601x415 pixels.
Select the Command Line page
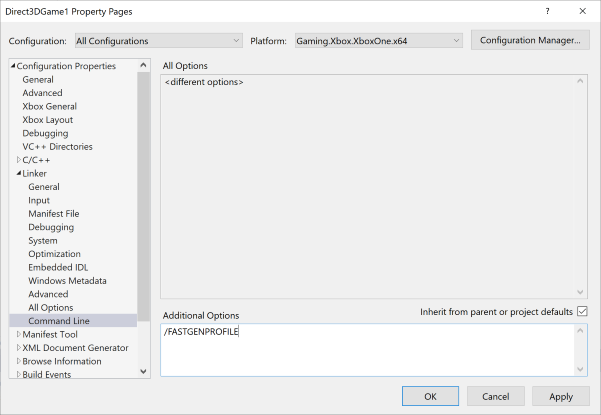73,321
